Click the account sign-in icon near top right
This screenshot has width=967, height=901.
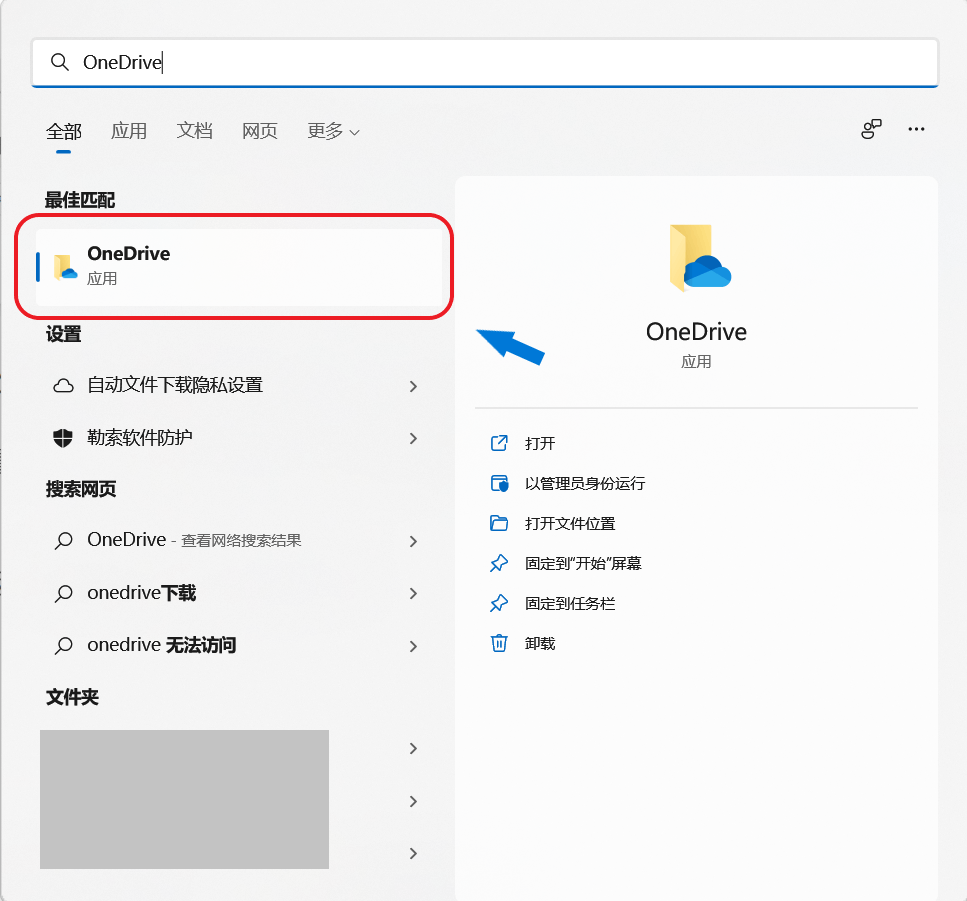click(870, 129)
